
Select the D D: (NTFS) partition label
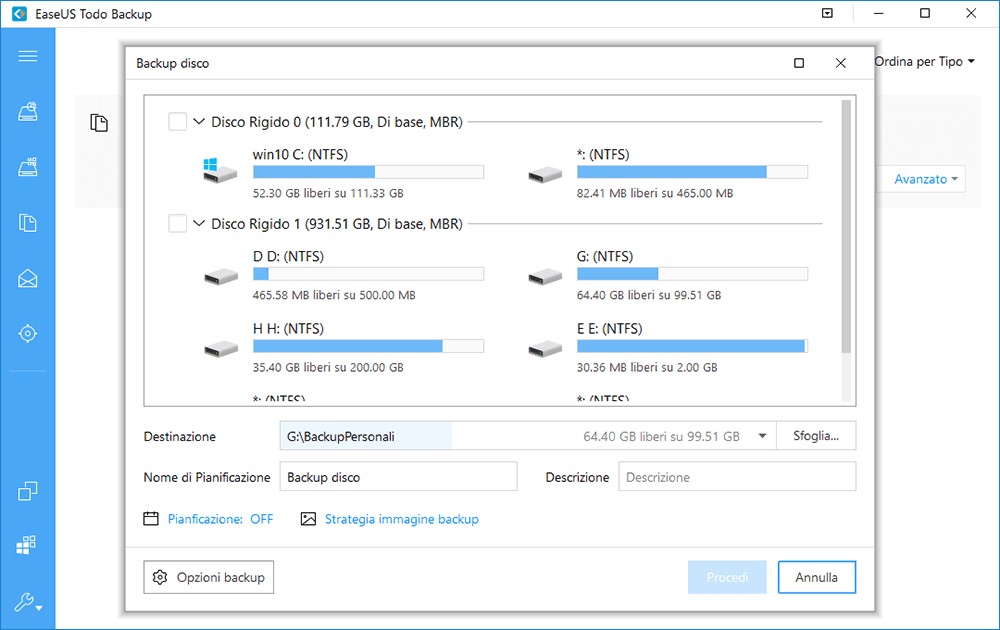pos(288,256)
